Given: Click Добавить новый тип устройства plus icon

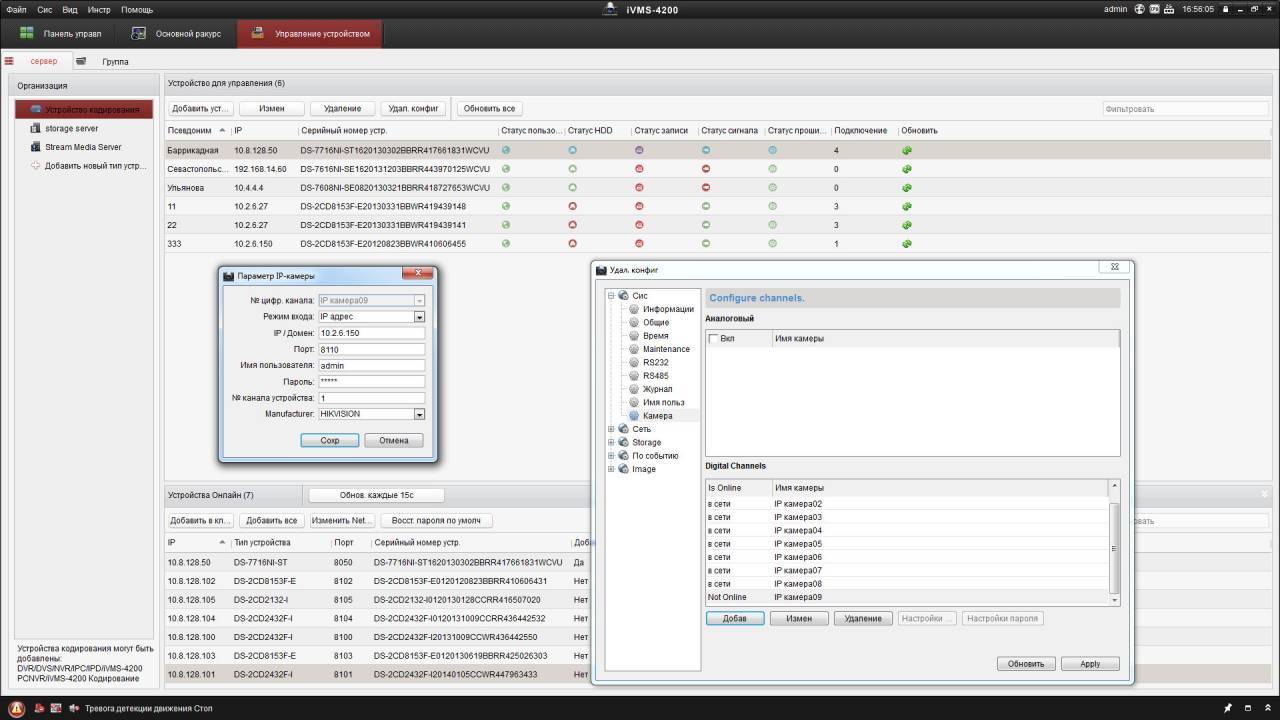Looking at the screenshot, I should click(x=36, y=166).
